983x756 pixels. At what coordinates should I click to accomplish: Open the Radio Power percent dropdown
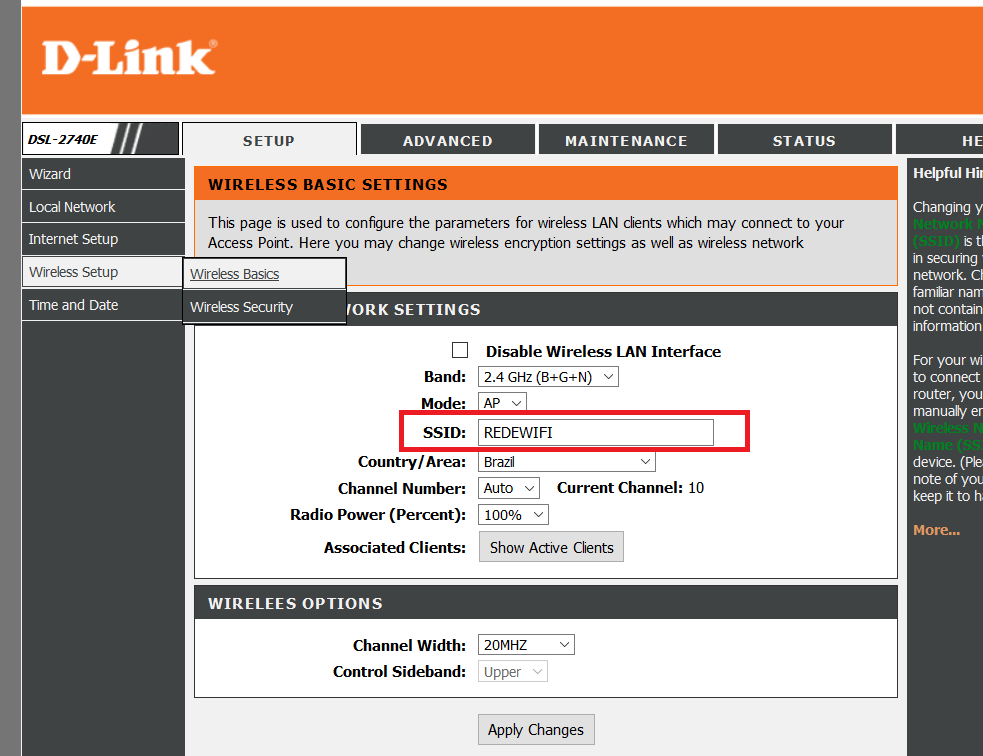tap(513, 515)
